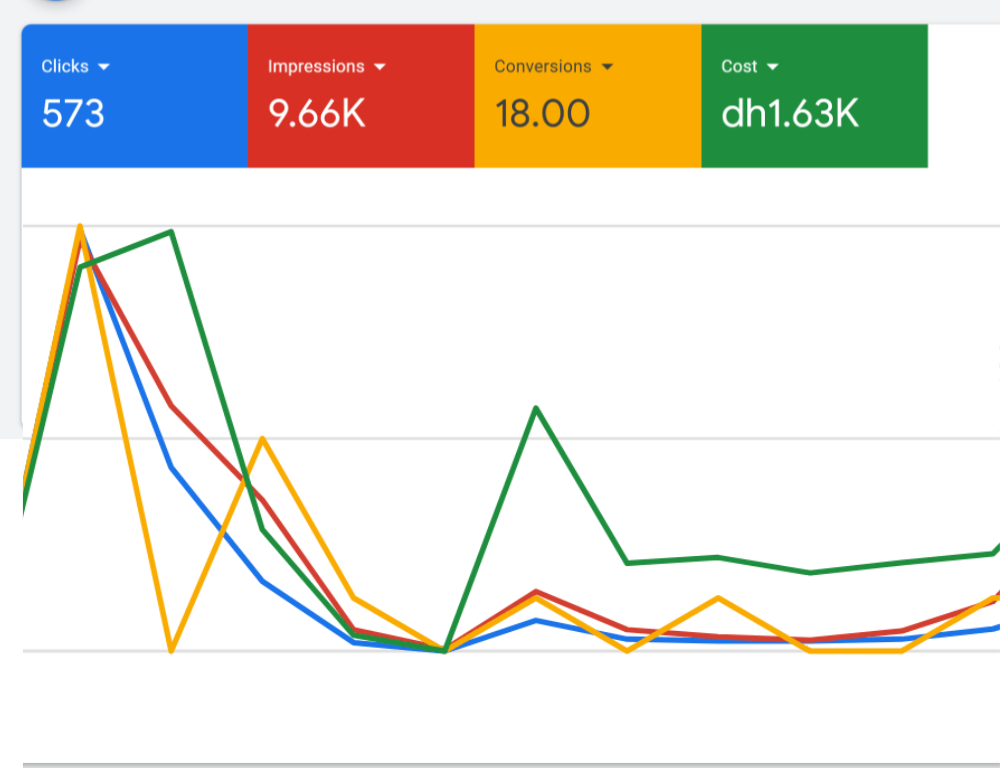Click the orange line's first drop to zero

pos(172,650)
